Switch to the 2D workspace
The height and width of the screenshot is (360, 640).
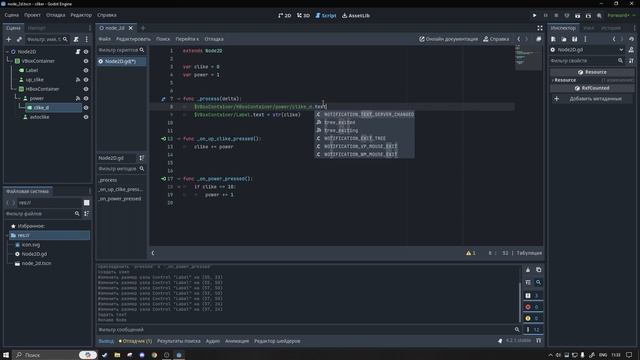pyautogui.click(x=284, y=16)
